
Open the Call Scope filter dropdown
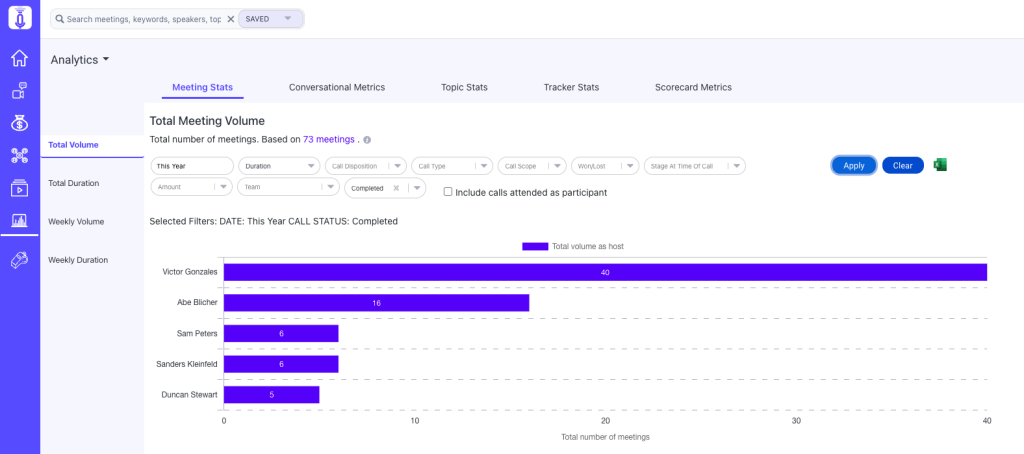pyautogui.click(x=532, y=166)
